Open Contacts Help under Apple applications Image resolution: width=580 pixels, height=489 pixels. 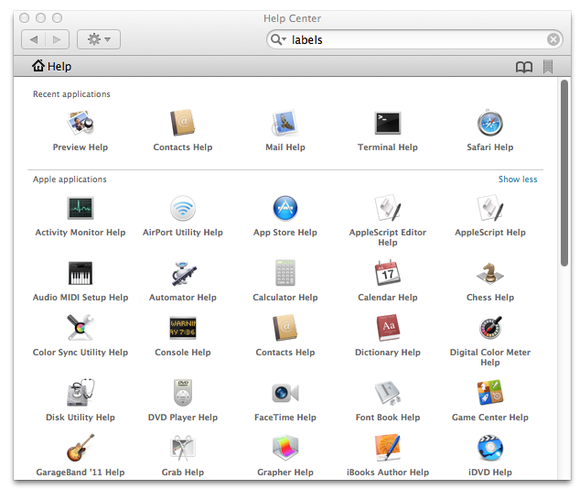(x=285, y=328)
